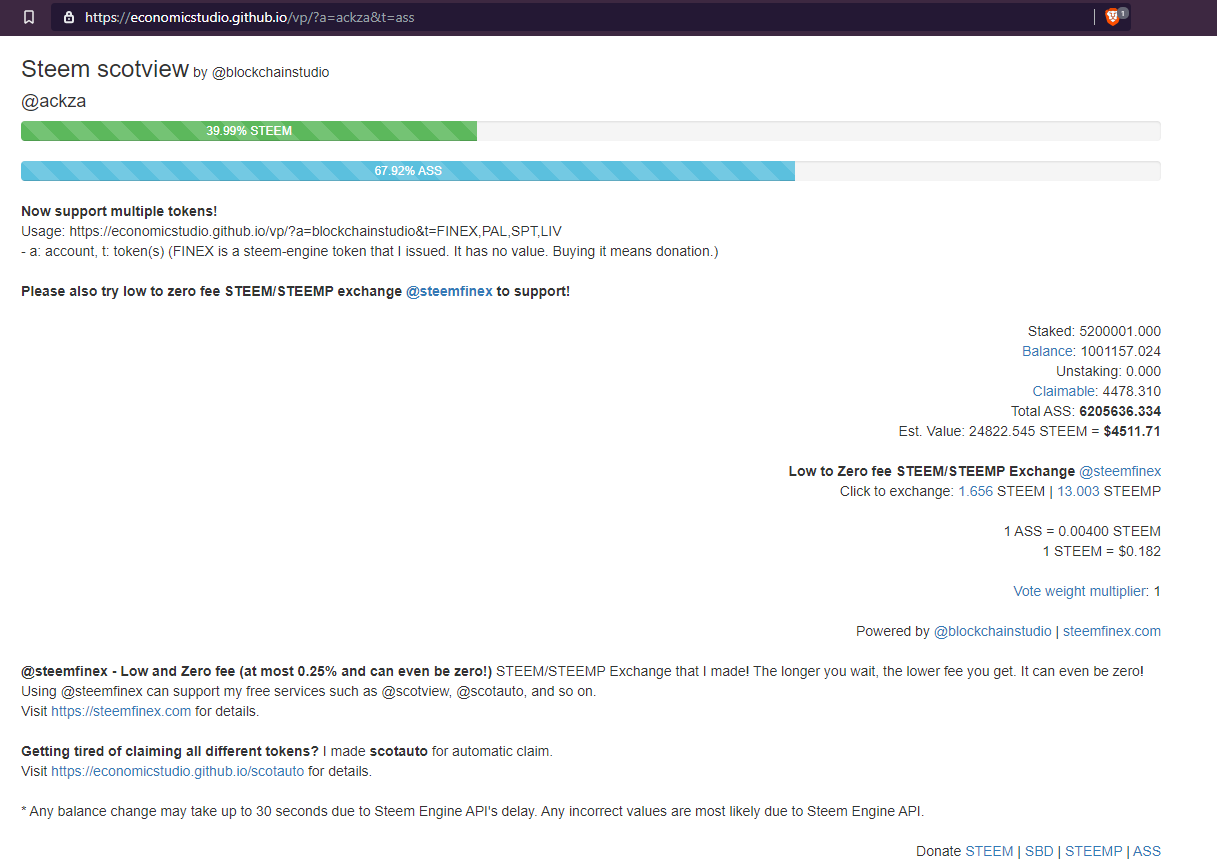Click the URL address bar field
The width and height of the screenshot is (1217, 861).
590,17
